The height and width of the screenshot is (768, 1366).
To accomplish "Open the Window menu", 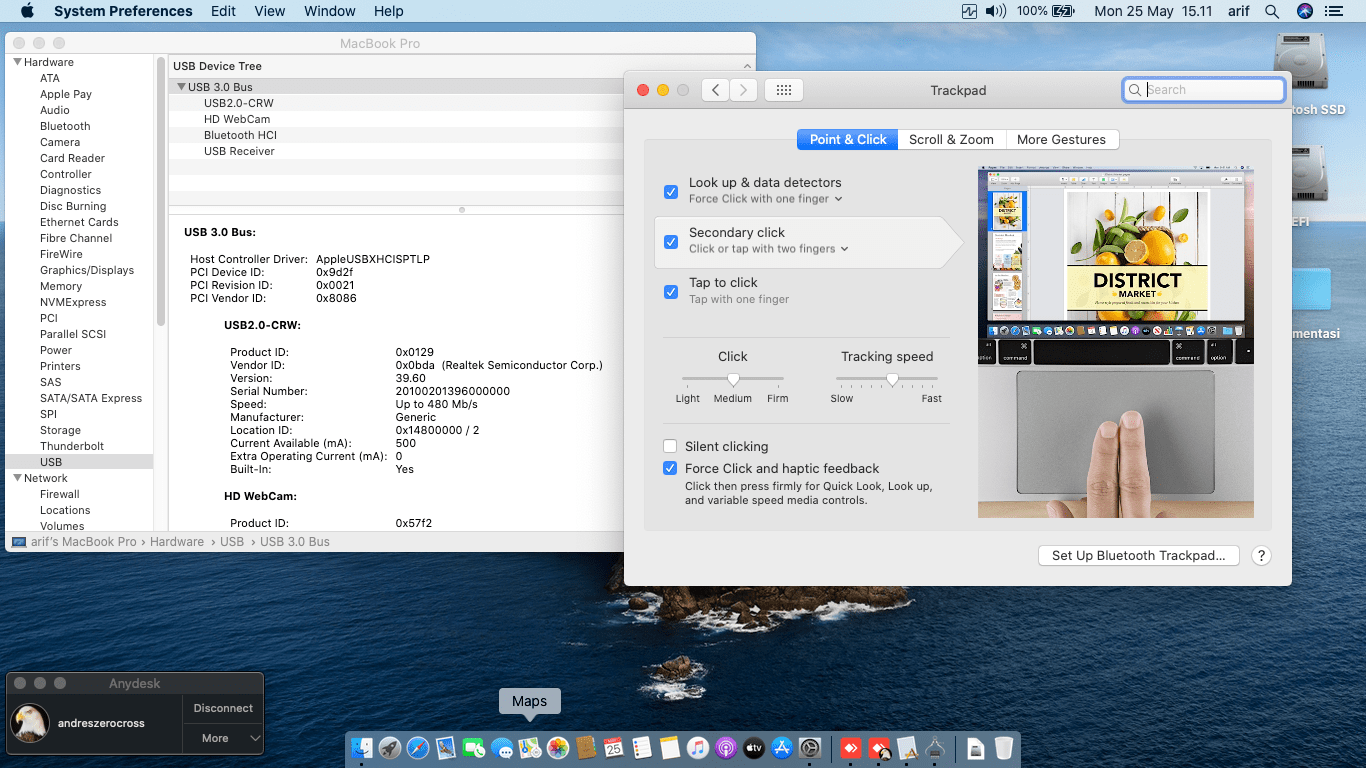I will tap(329, 11).
